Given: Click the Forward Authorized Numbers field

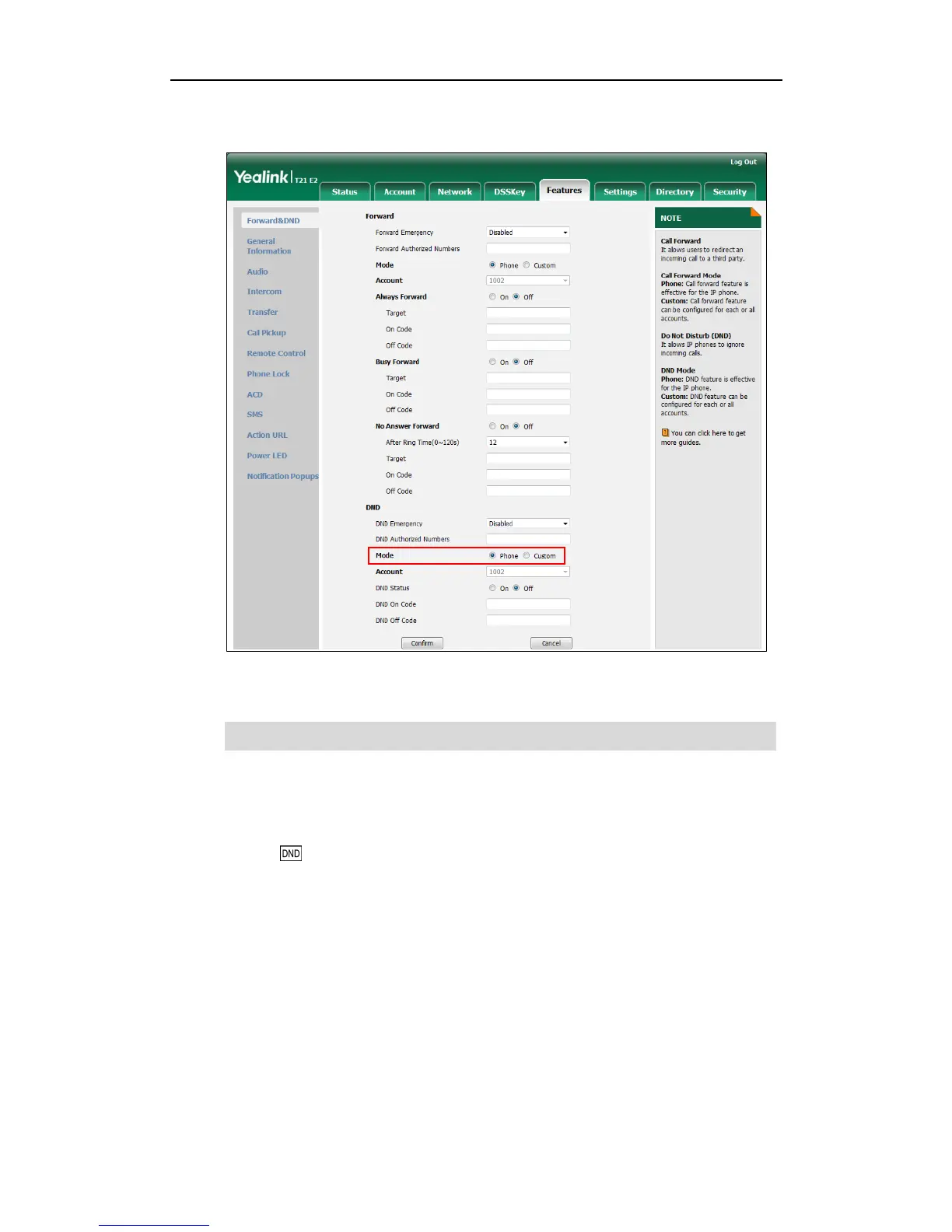Looking at the screenshot, I should pos(528,249).
